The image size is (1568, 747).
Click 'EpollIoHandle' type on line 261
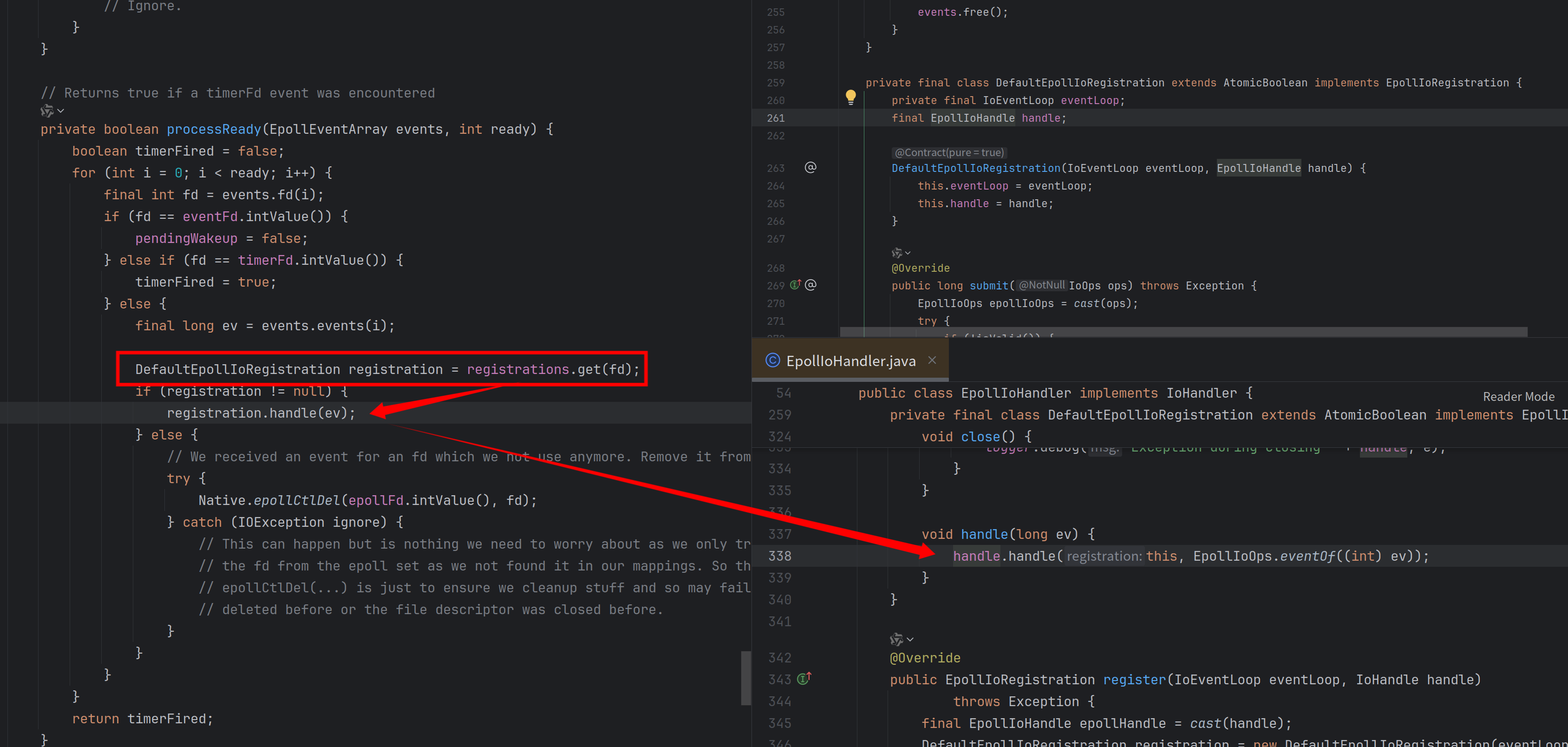[x=972, y=118]
